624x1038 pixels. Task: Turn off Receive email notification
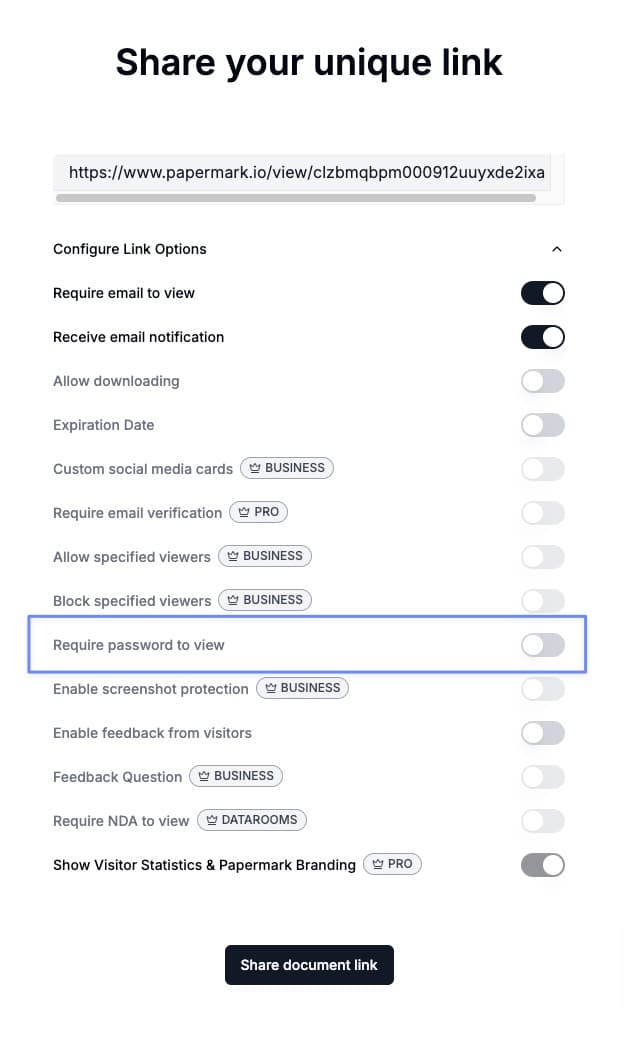tap(543, 337)
